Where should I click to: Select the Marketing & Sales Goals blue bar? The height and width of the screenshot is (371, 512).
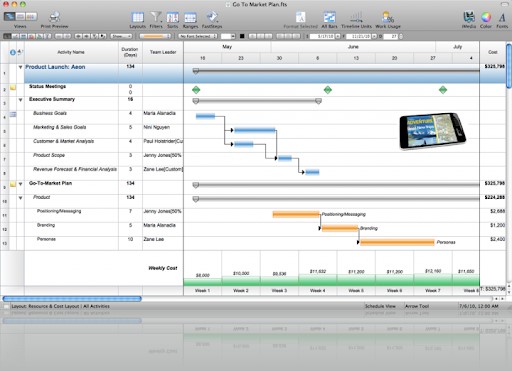pos(255,130)
